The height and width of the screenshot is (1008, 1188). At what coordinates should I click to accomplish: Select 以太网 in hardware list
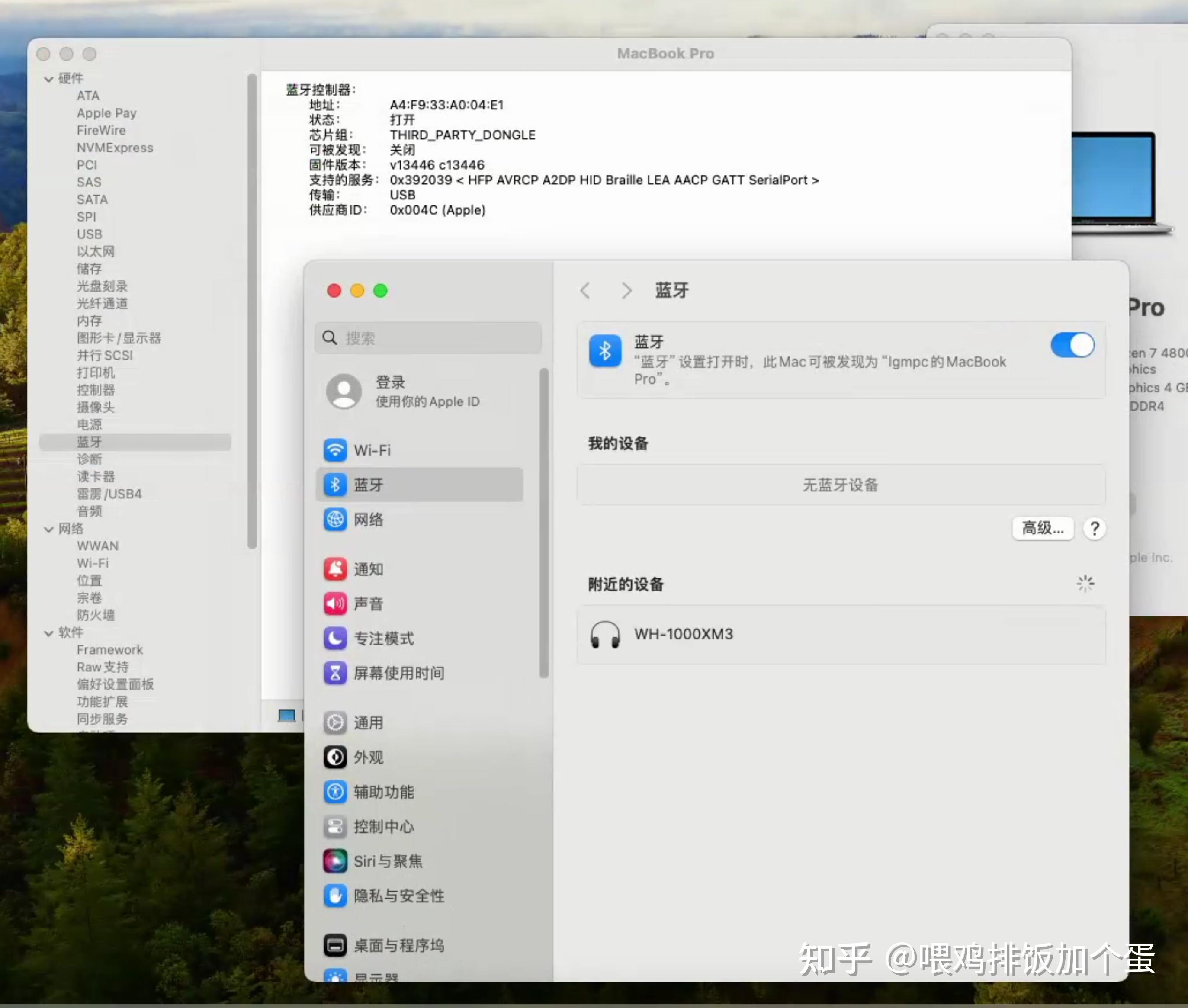96,251
